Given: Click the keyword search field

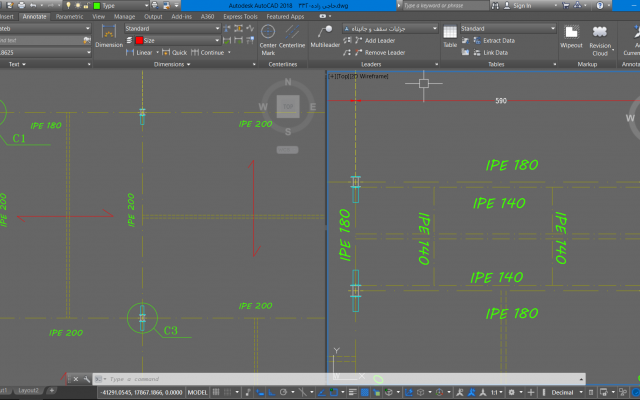Looking at the screenshot, I should [x=445, y=5].
